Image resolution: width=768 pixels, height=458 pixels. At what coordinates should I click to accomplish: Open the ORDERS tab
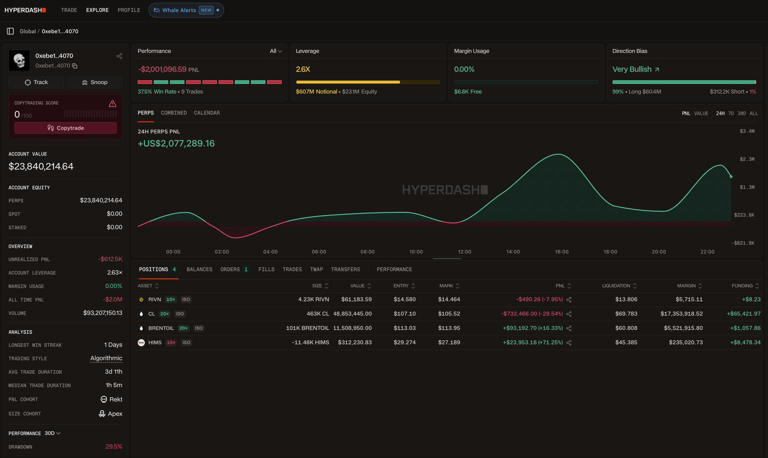[x=234, y=269]
